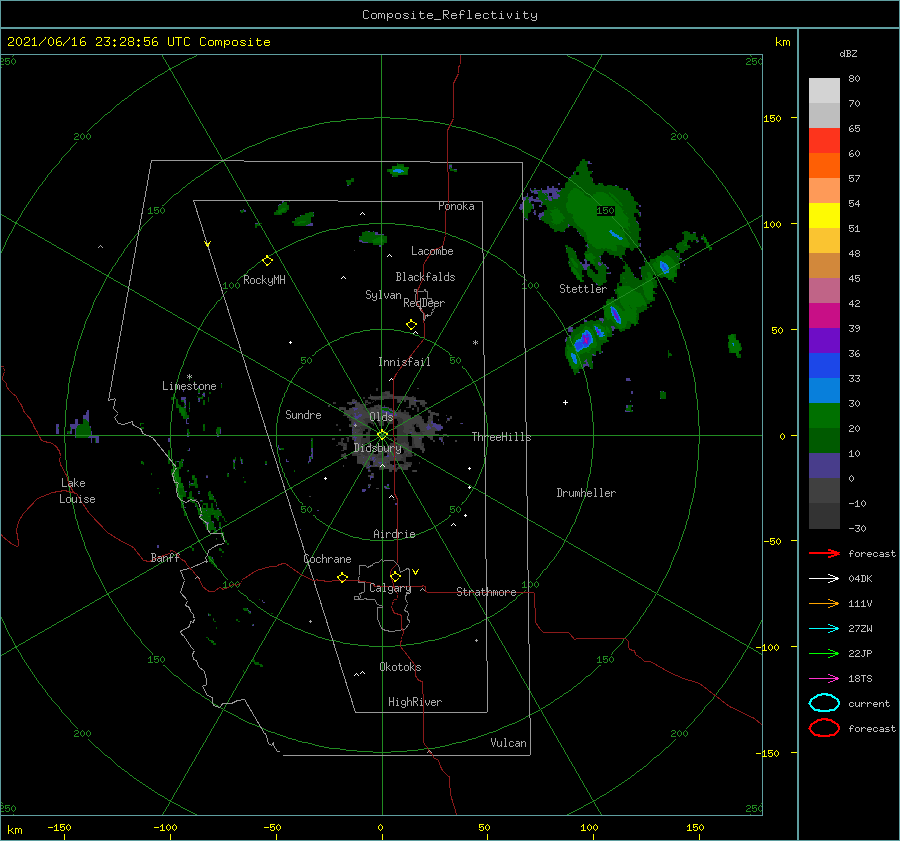This screenshot has width=900, height=841.
Task: Click the Sylvan label on map
Action: [x=383, y=295]
